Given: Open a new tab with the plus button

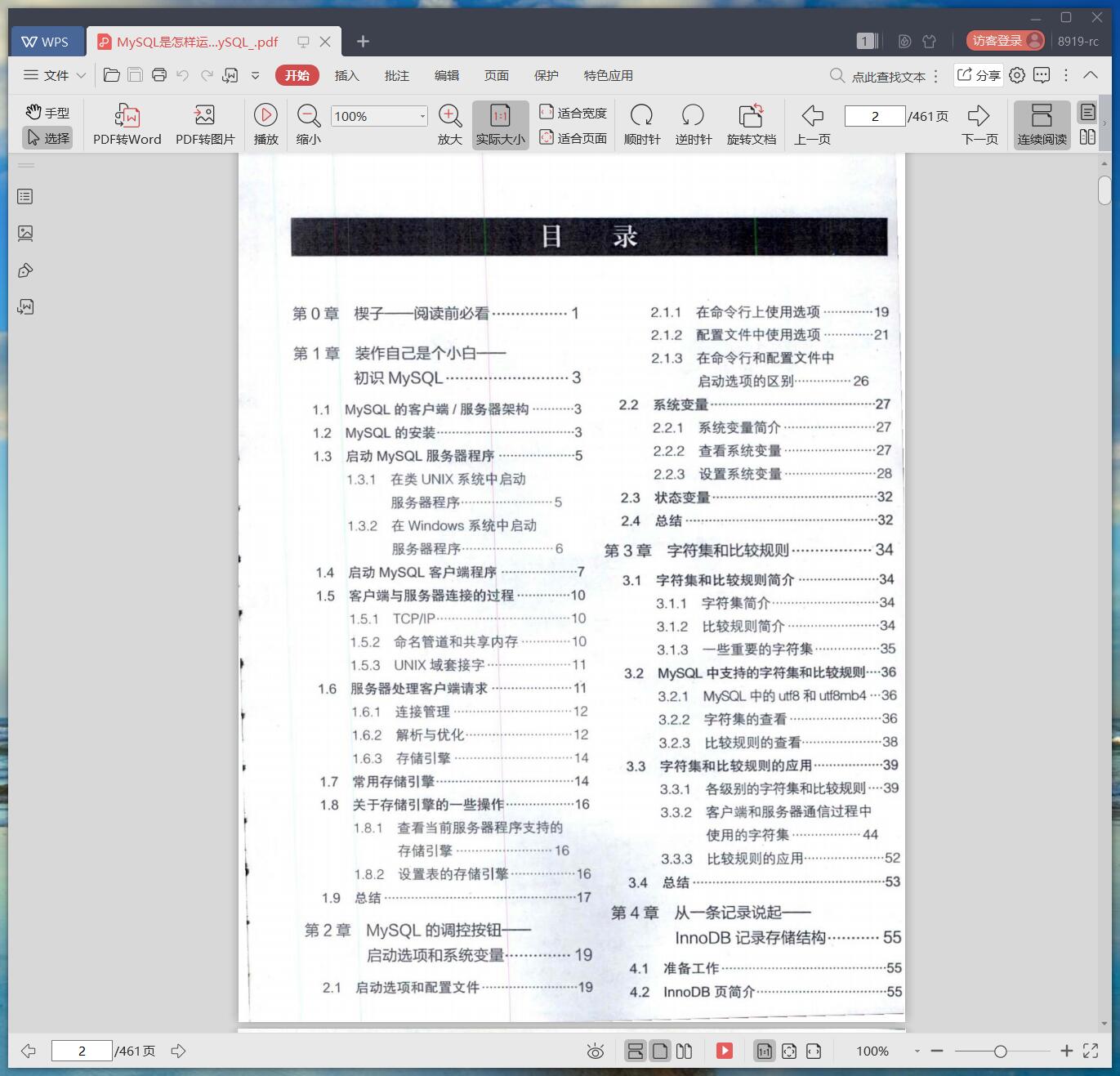Looking at the screenshot, I should click(x=364, y=41).
